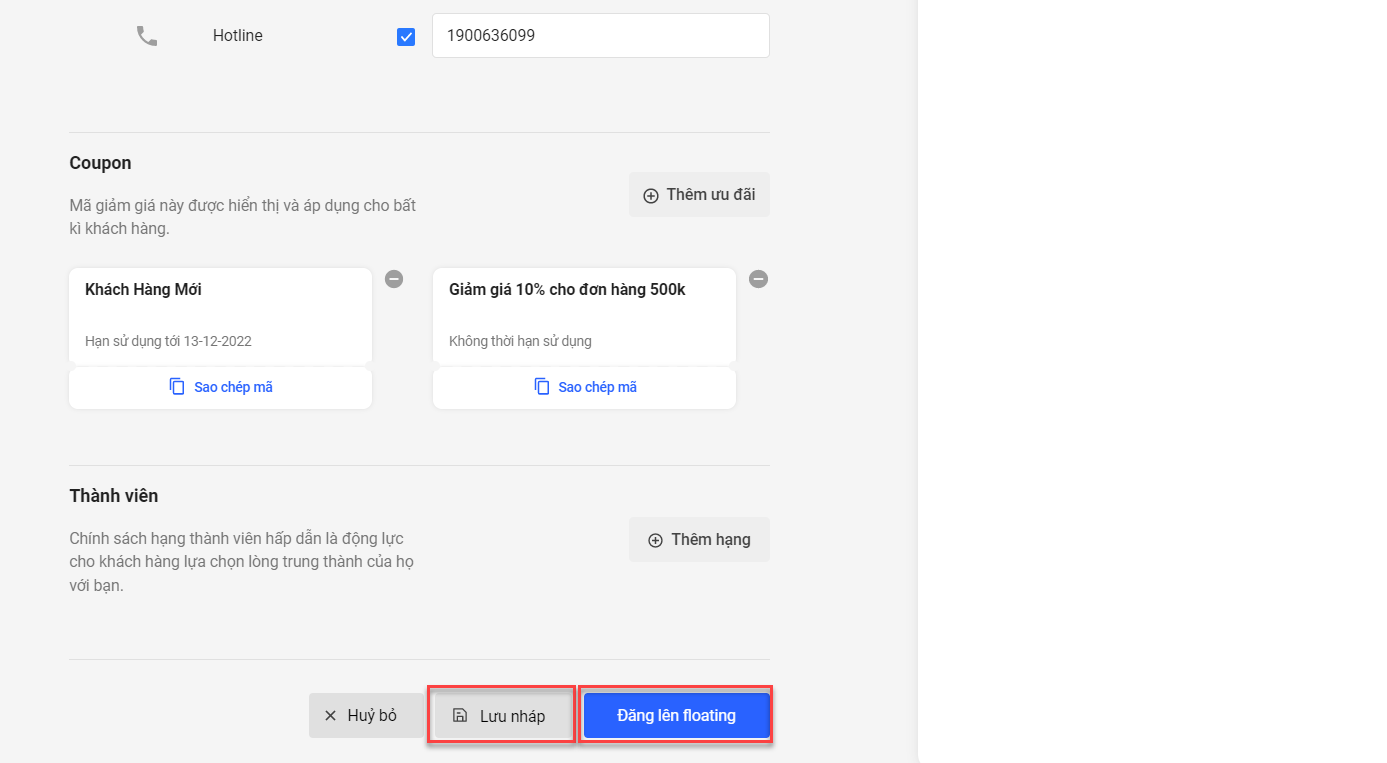
Task: Uncheck the Hotline checkbox
Action: (x=406, y=37)
